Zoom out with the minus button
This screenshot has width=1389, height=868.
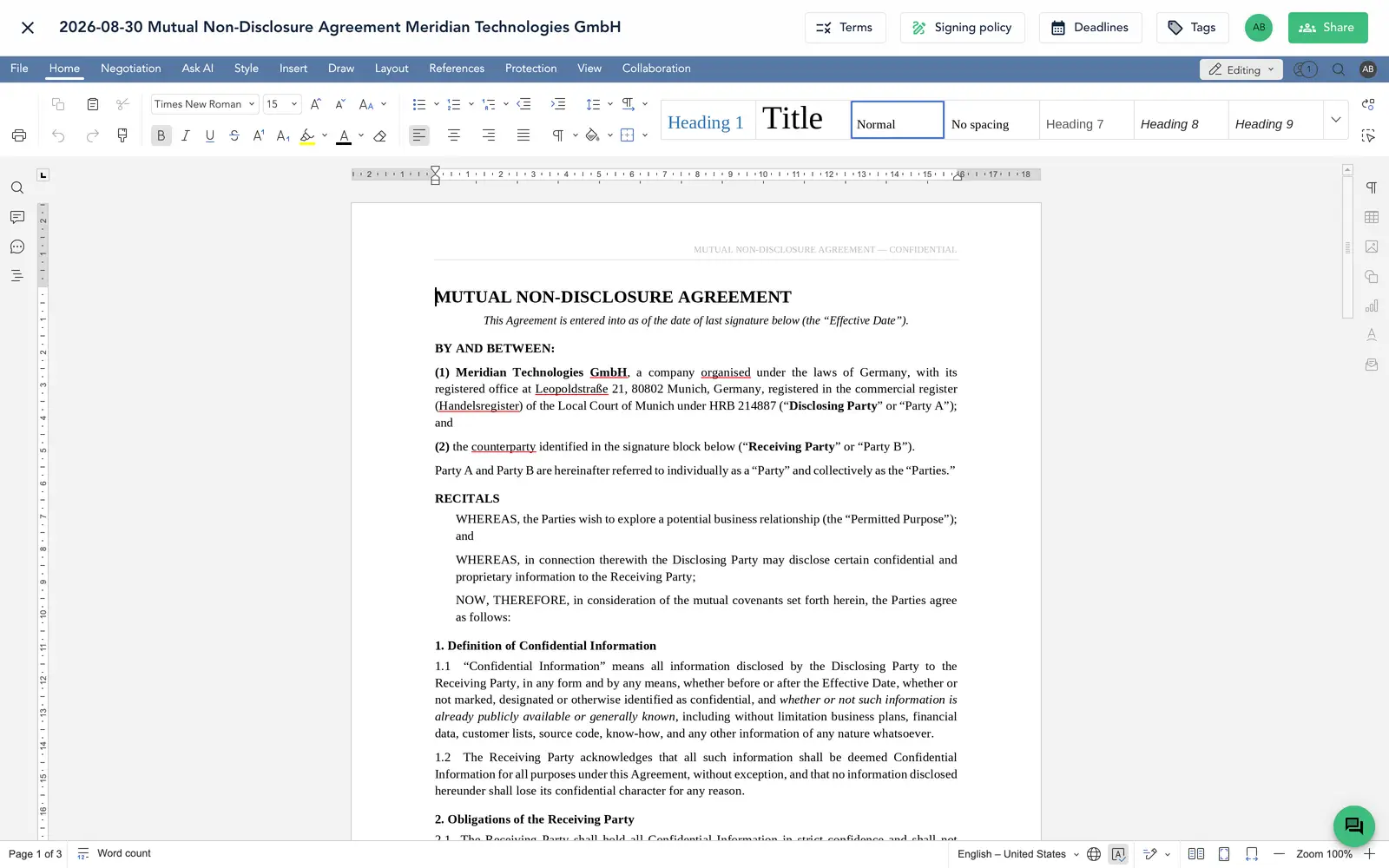pyautogui.click(x=1279, y=854)
